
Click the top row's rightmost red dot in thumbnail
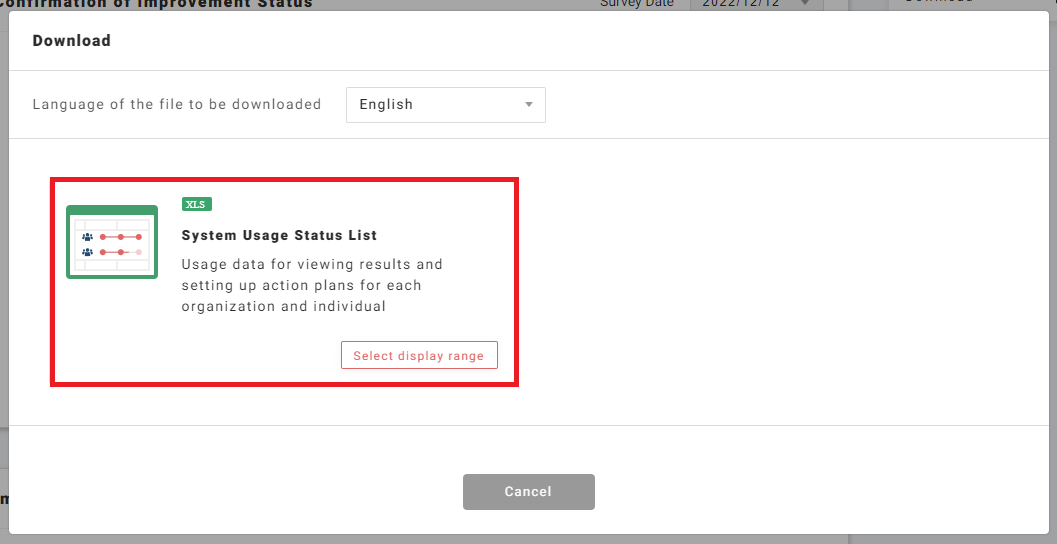tap(139, 237)
